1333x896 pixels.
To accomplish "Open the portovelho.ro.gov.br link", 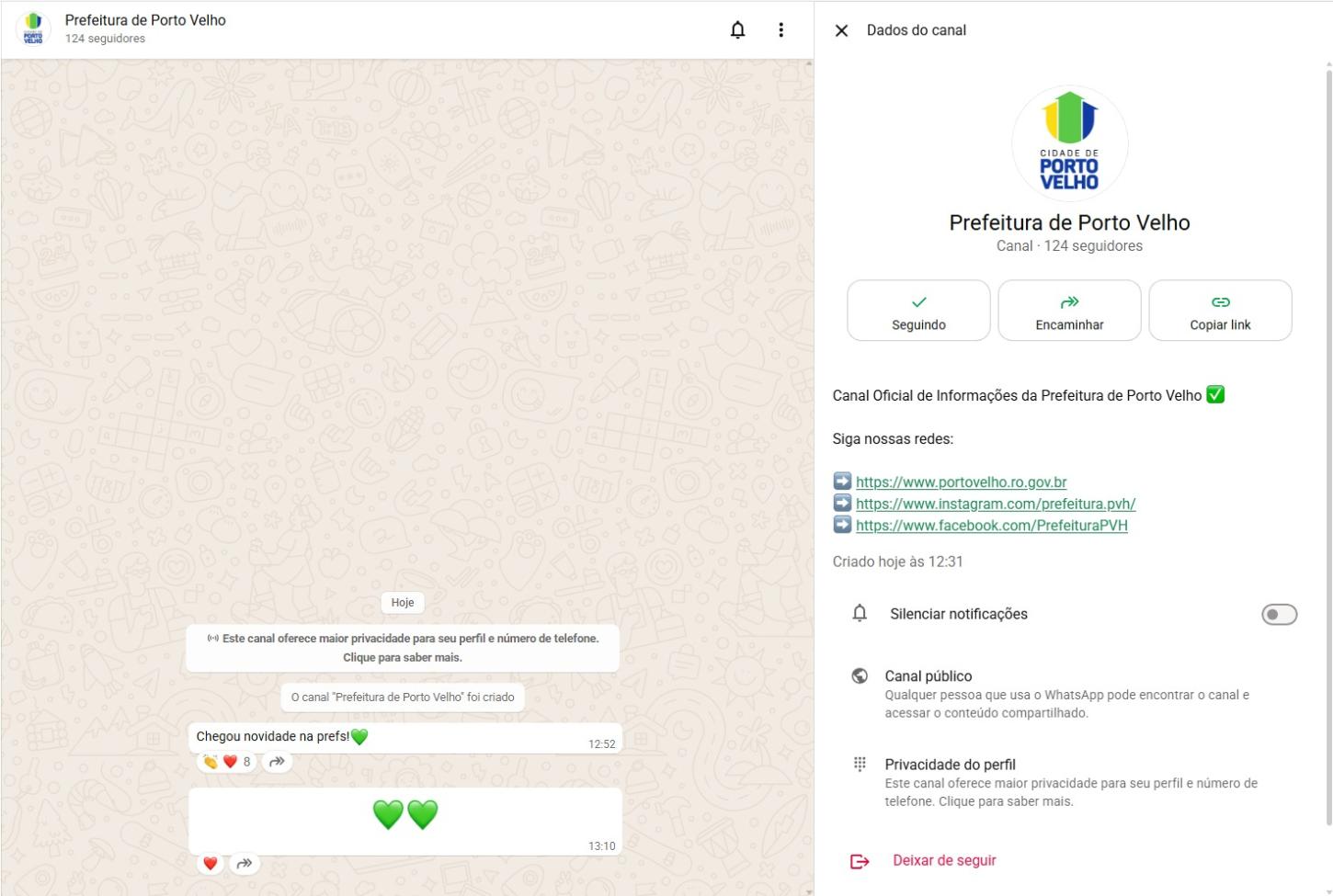I will tap(961, 482).
